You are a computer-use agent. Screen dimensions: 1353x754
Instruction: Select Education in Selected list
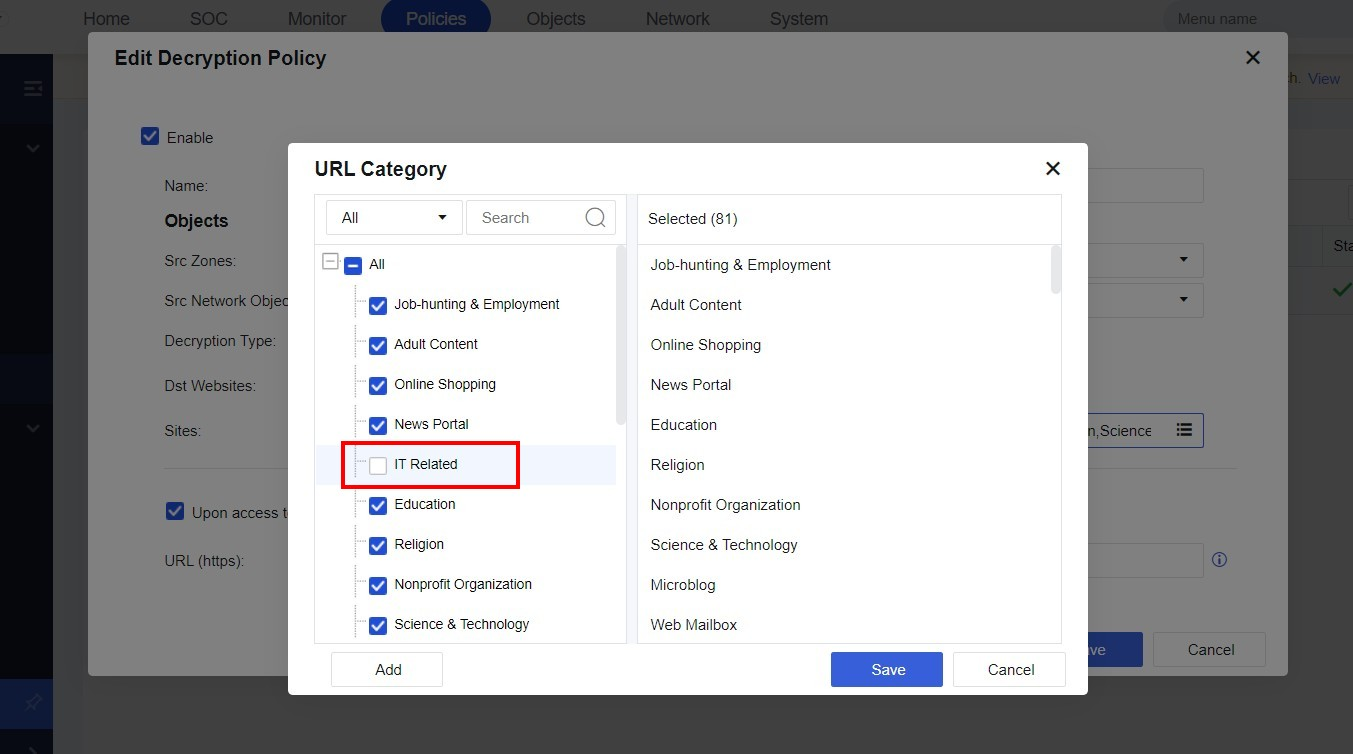tap(684, 425)
